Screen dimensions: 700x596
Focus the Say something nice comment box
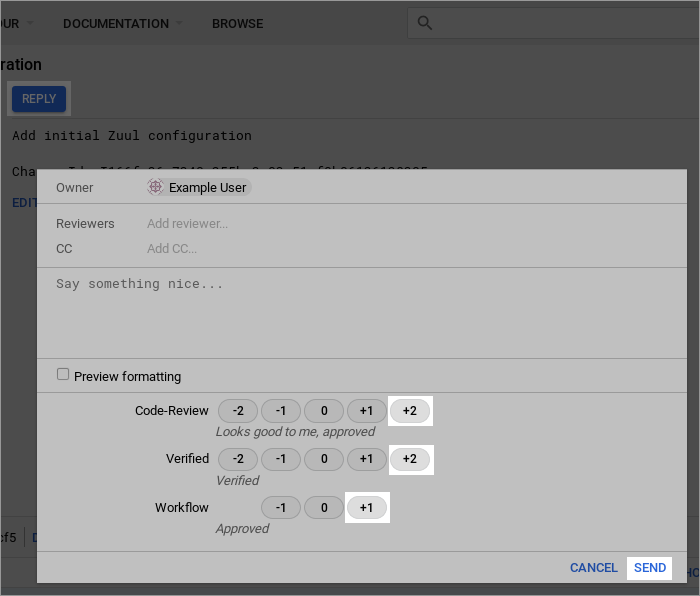(x=360, y=312)
